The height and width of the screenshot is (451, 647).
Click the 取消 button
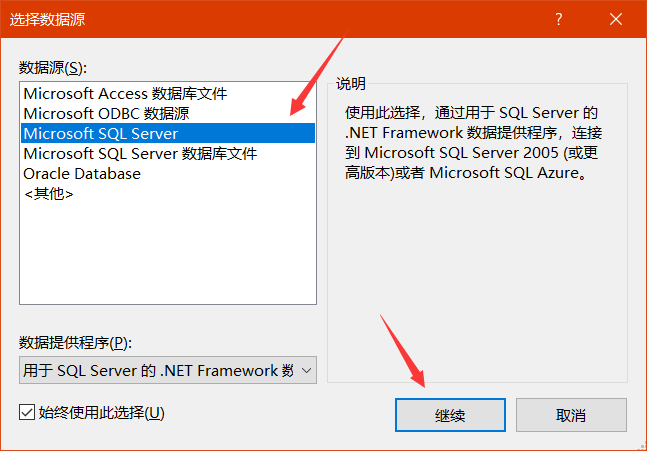571,415
